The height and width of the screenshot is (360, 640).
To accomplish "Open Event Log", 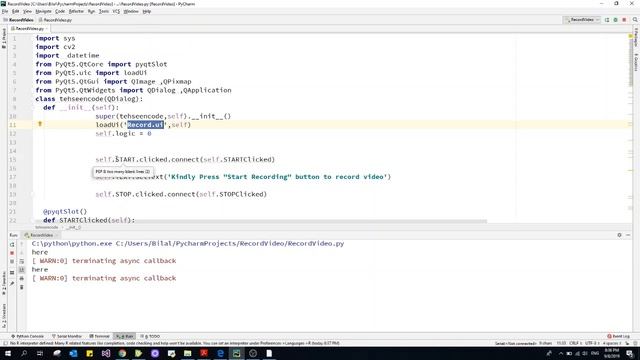I will click(x=618, y=336).
